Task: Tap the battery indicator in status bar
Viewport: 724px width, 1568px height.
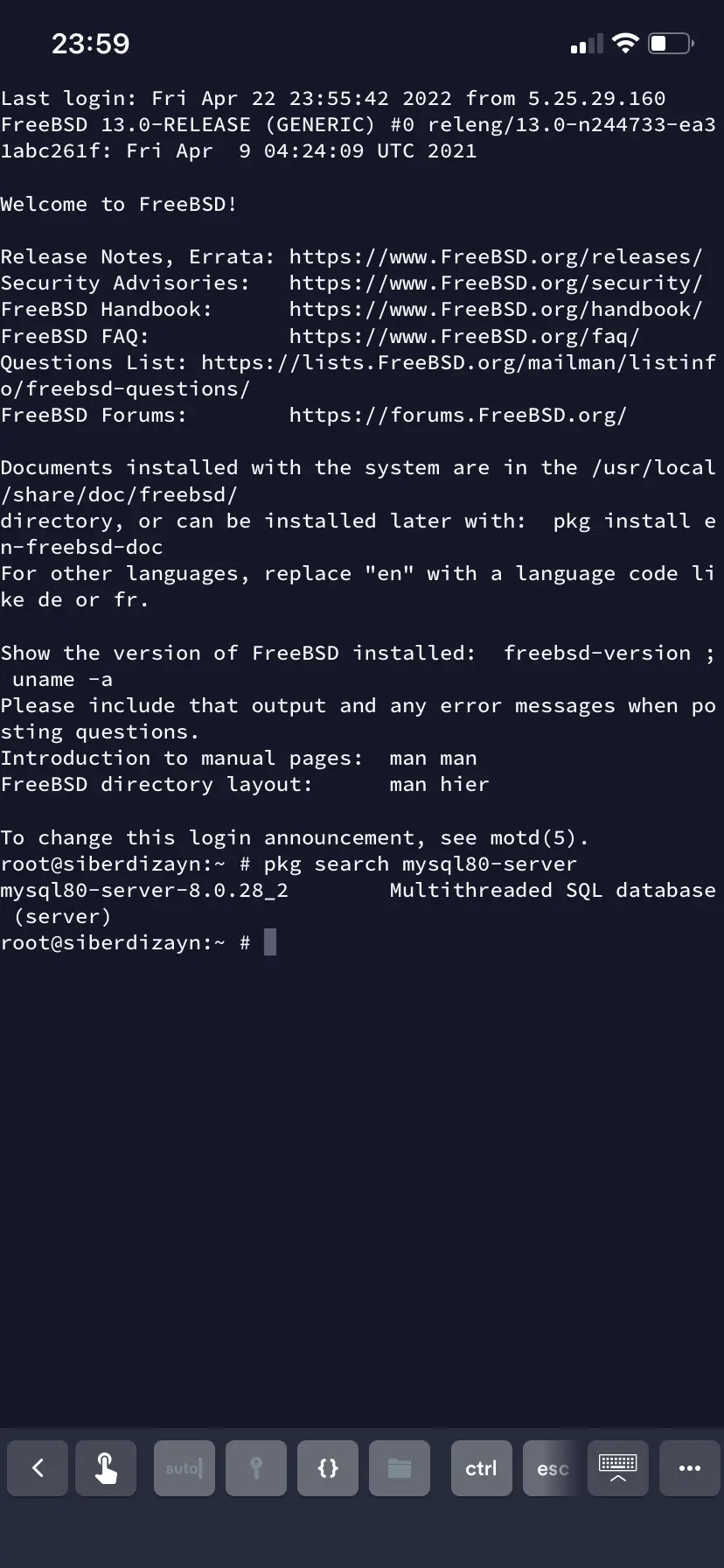Action: point(671,44)
